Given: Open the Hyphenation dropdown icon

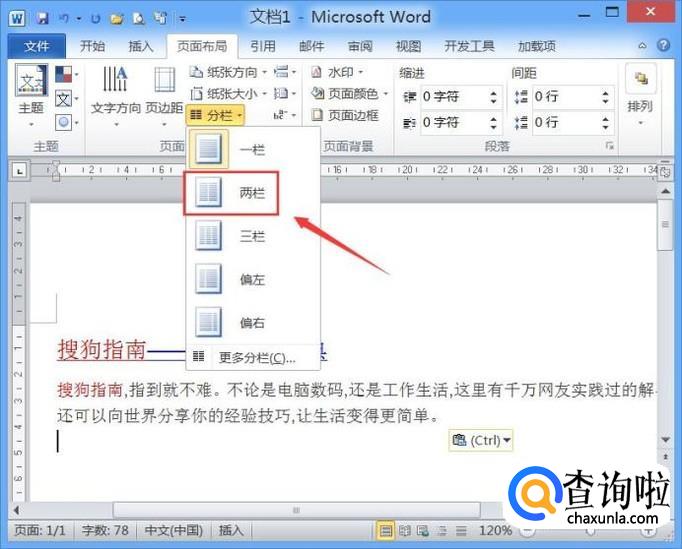Looking at the screenshot, I should coord(285,115).
